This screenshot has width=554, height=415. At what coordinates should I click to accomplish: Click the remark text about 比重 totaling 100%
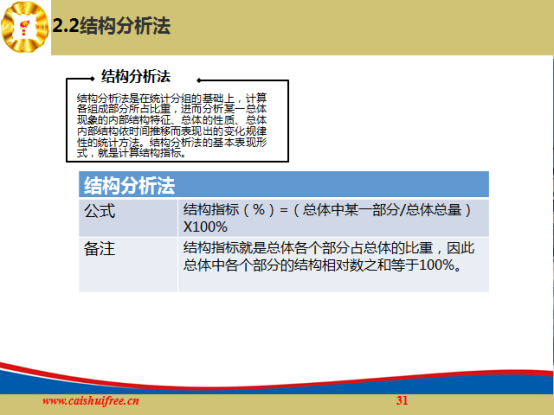329,256
